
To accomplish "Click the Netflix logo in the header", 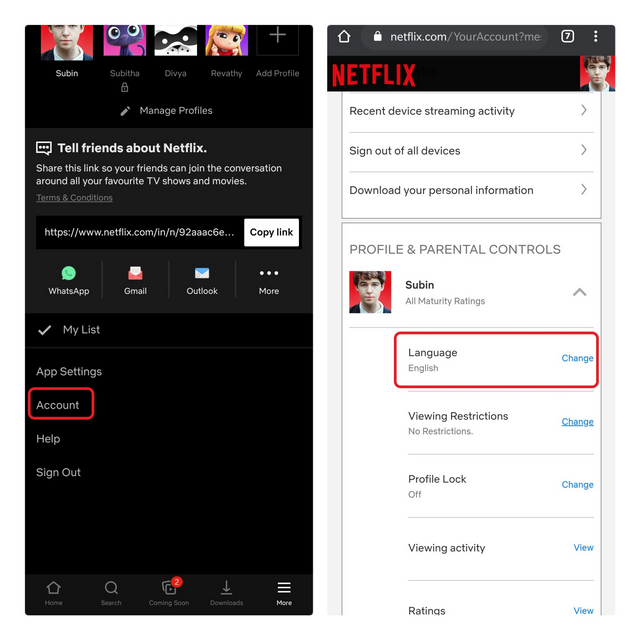I will point(374,75).
